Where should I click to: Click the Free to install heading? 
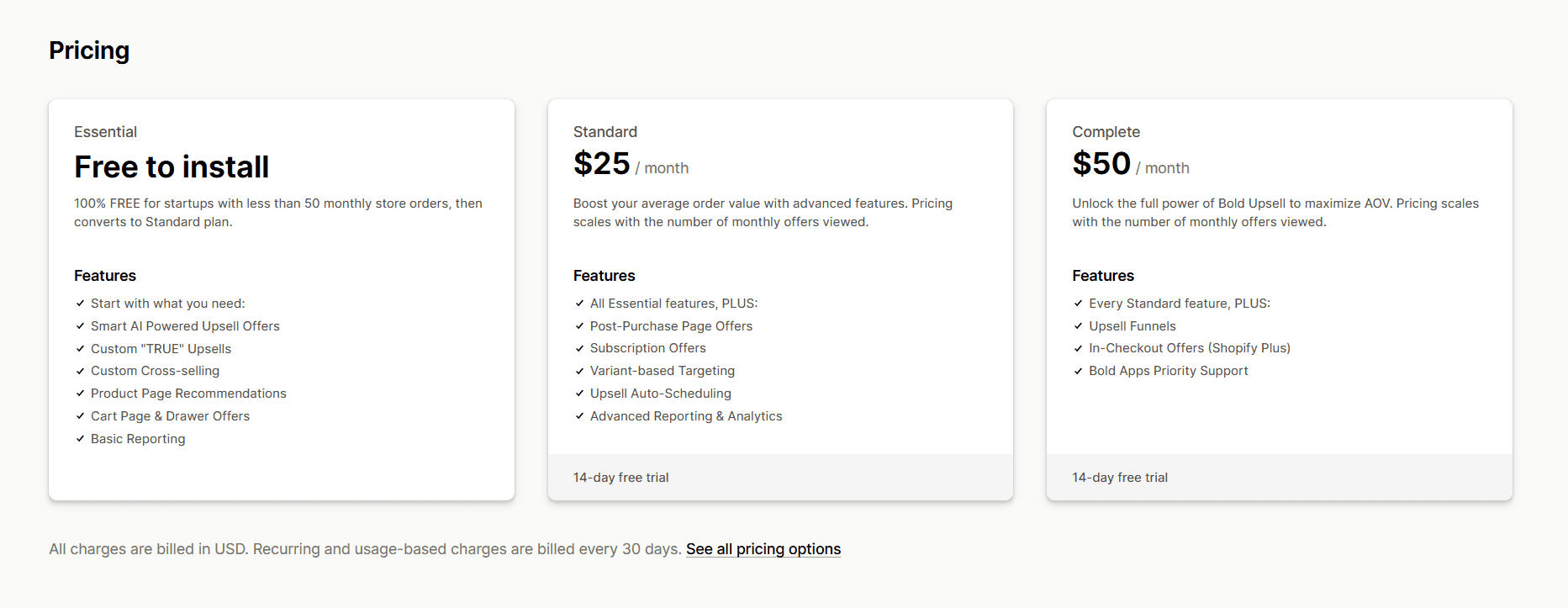(x=172, y=167)
